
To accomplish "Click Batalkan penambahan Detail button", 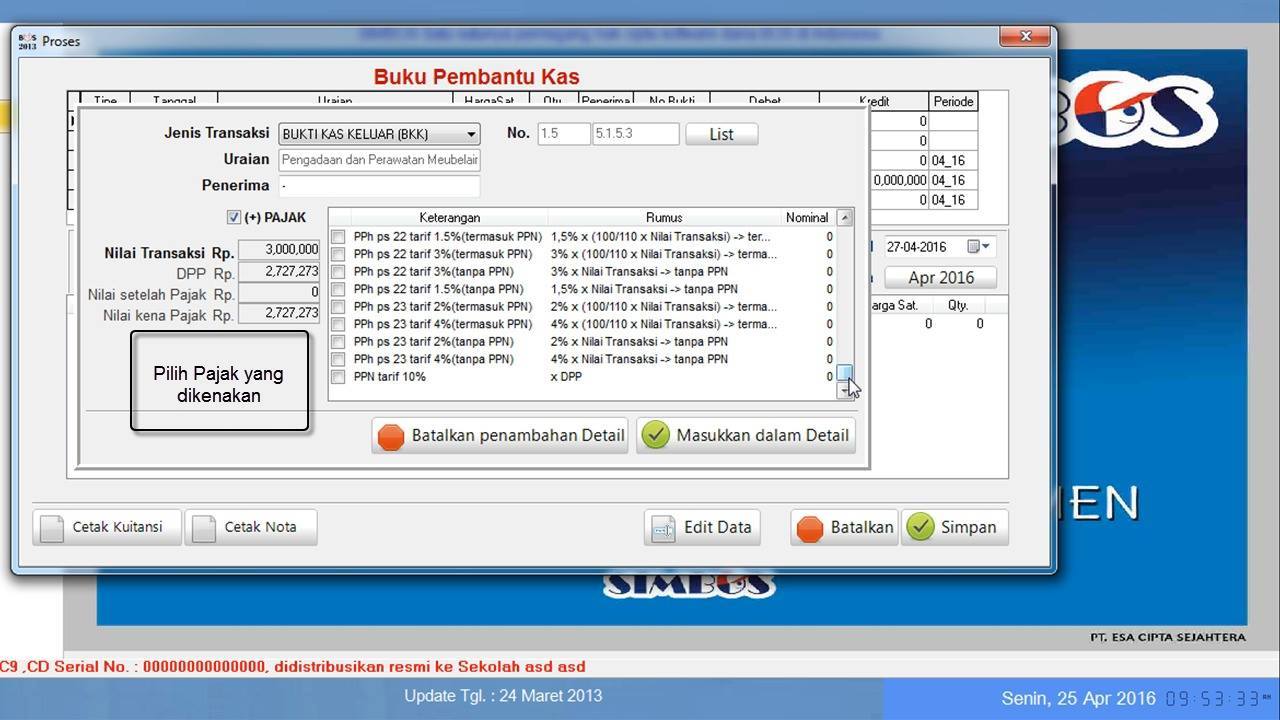I will point(500,436).
